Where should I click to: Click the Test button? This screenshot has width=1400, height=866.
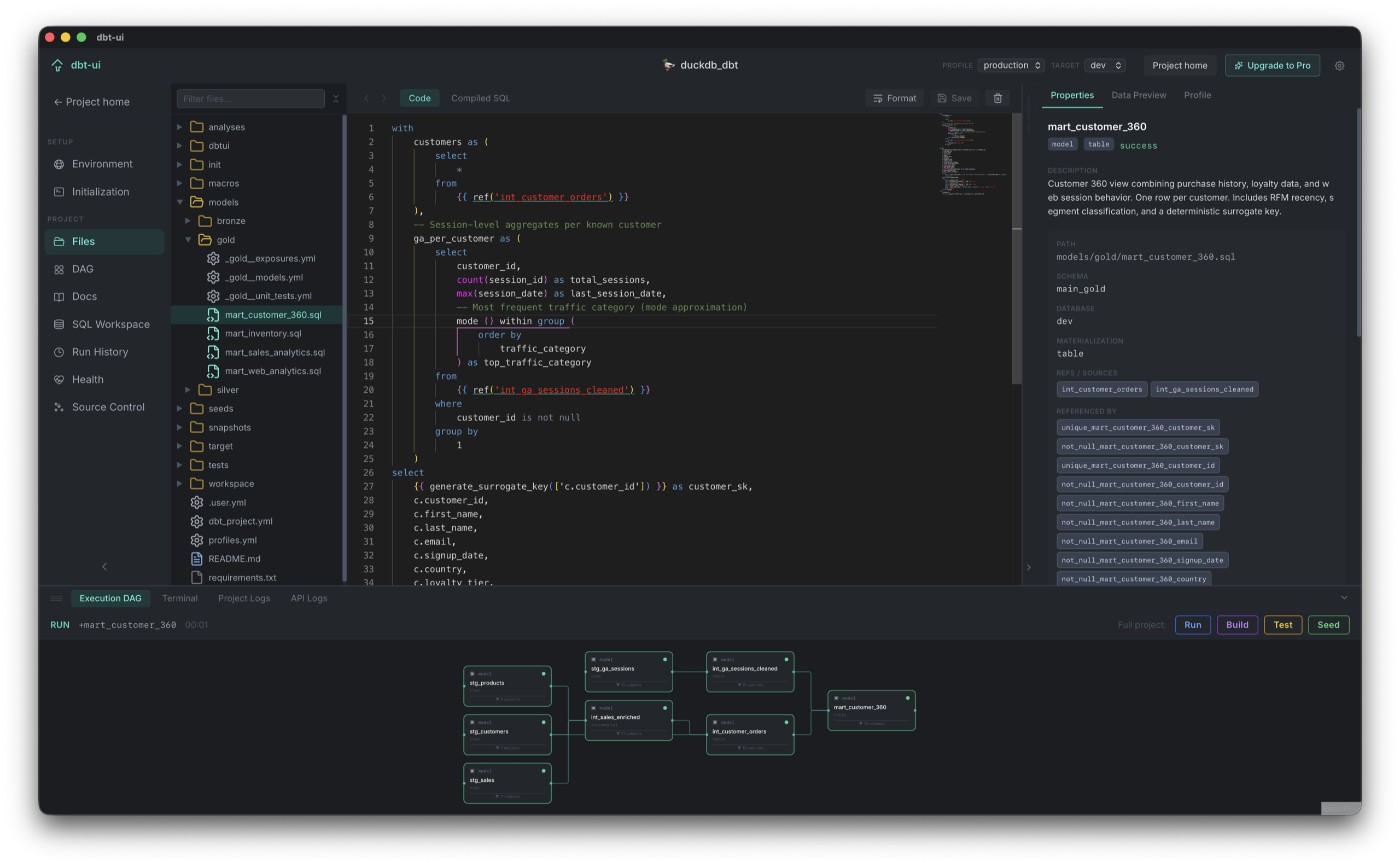[x=1282, y=625]
